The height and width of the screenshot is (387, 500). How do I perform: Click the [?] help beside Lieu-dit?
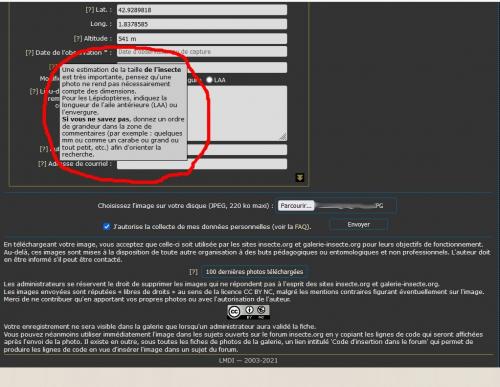pos(34,91)
